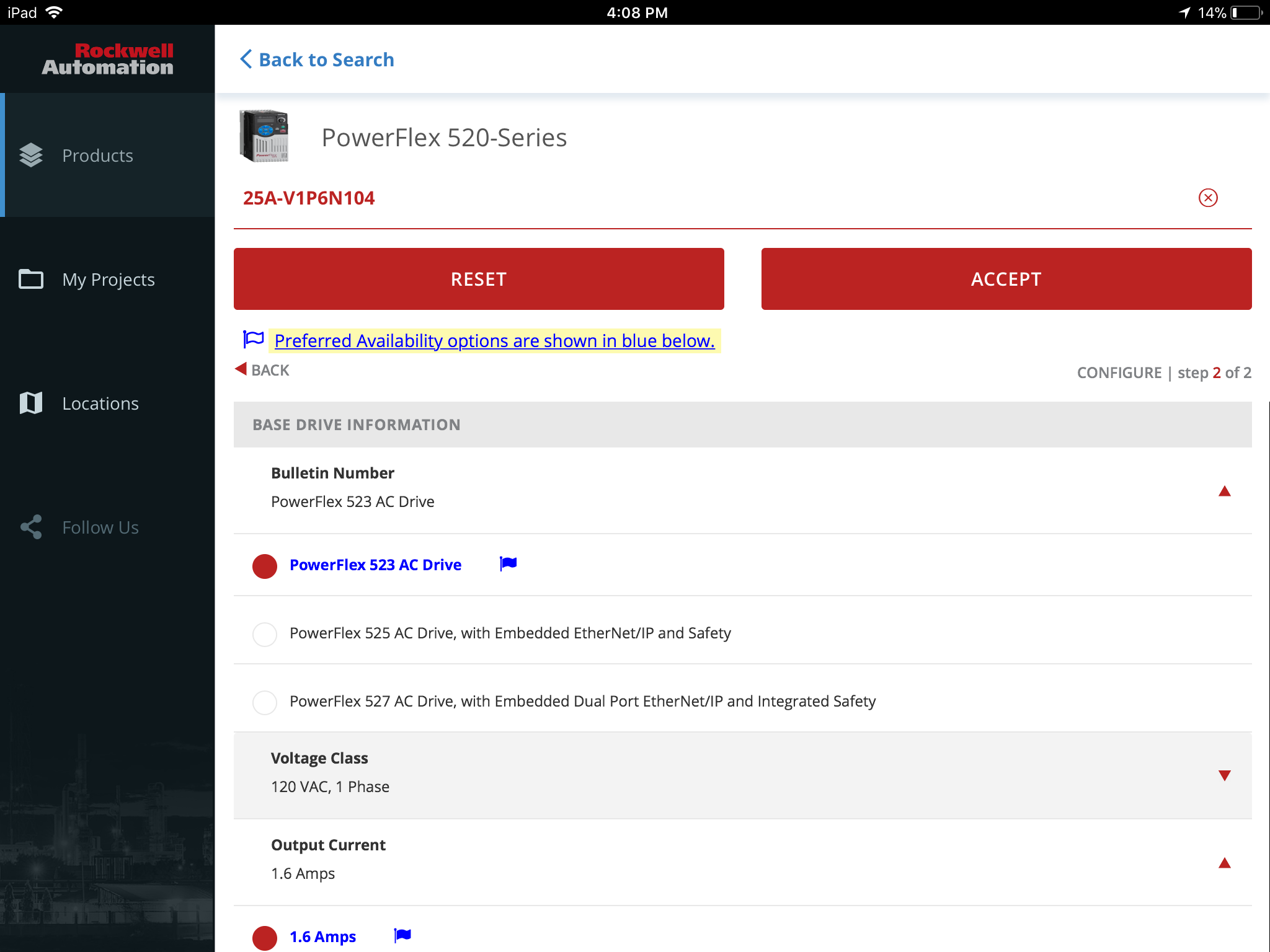
Task: Click blue flag next to 1.6 Amps
Action: [x=402, y=935]
